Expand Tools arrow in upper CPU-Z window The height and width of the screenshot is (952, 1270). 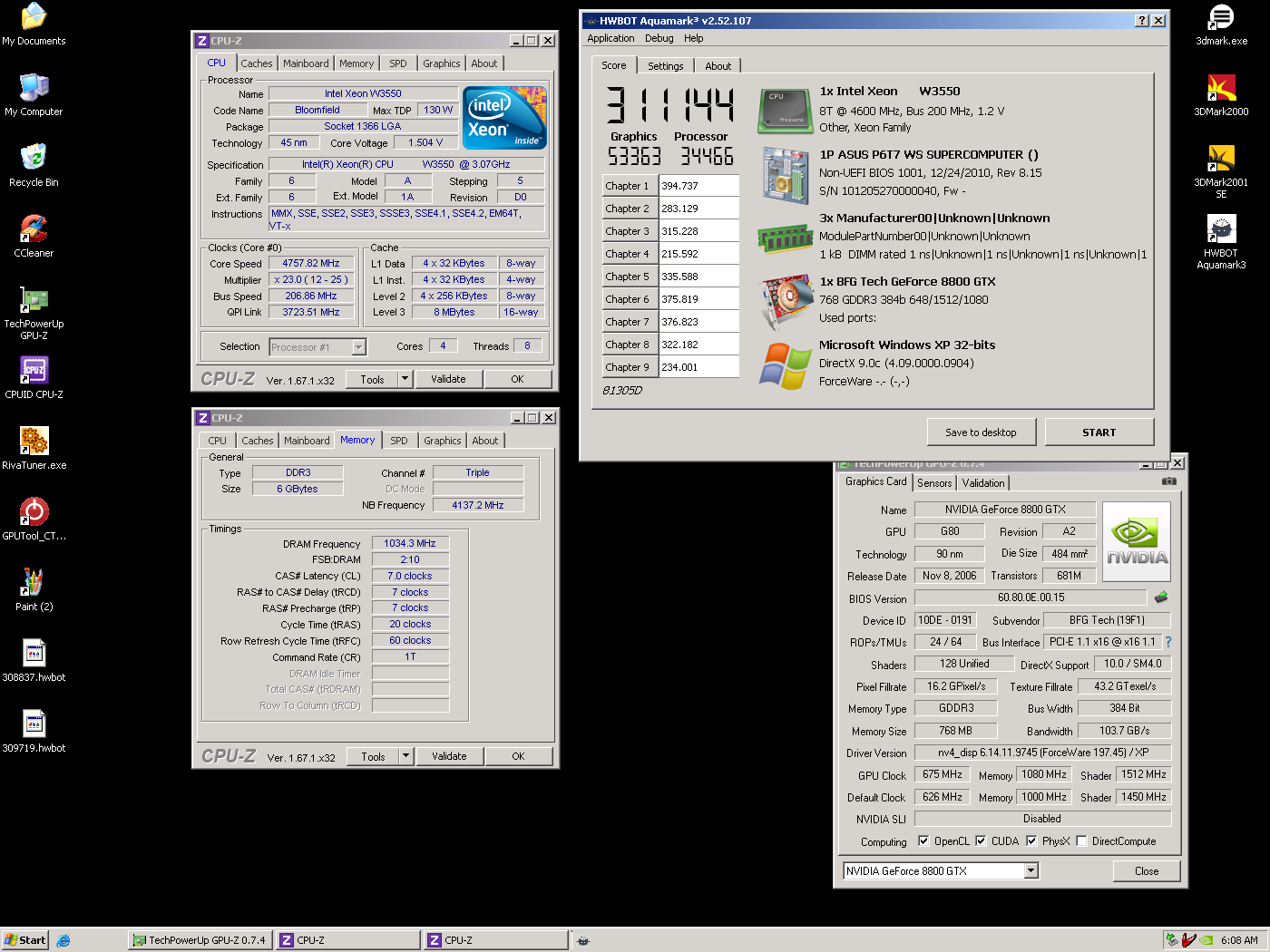click(x=405, y=379)
